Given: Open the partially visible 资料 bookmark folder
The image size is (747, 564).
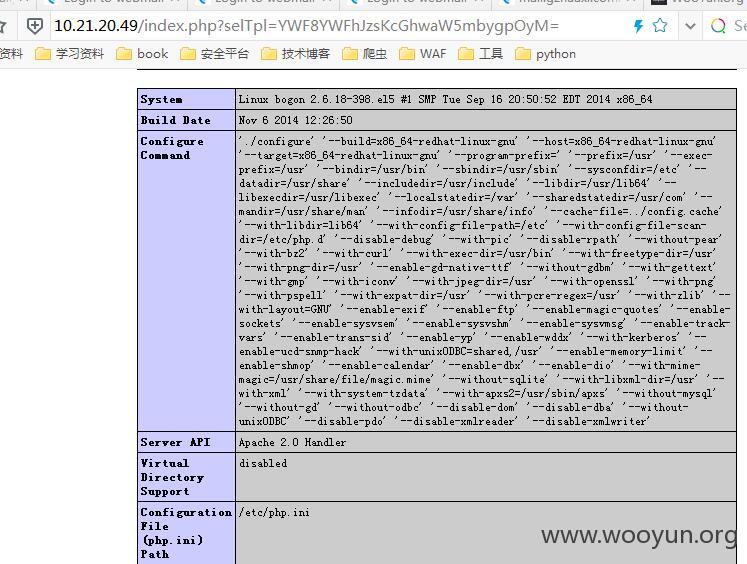Looking at the screenshot, I should tap(11, 54).
